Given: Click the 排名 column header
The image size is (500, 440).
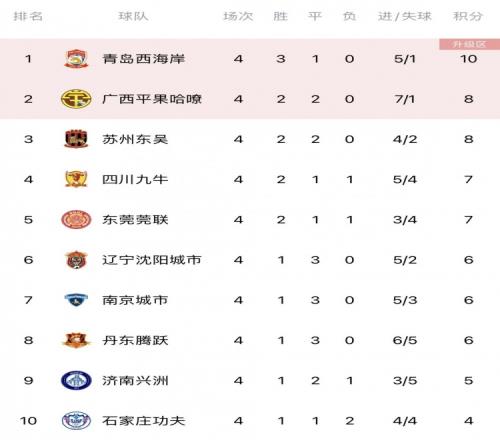Looking at the screenshot, I should tap(28, 16).
